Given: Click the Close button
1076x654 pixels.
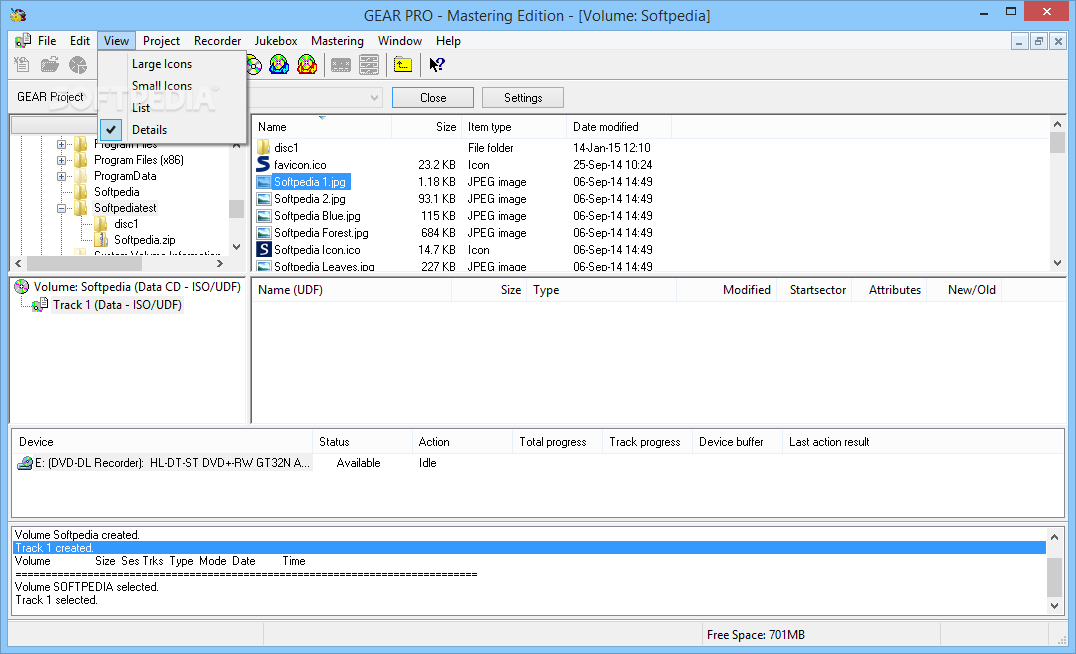Looking at the screenshot, I should pyautogui.click(x=433, y=97).
